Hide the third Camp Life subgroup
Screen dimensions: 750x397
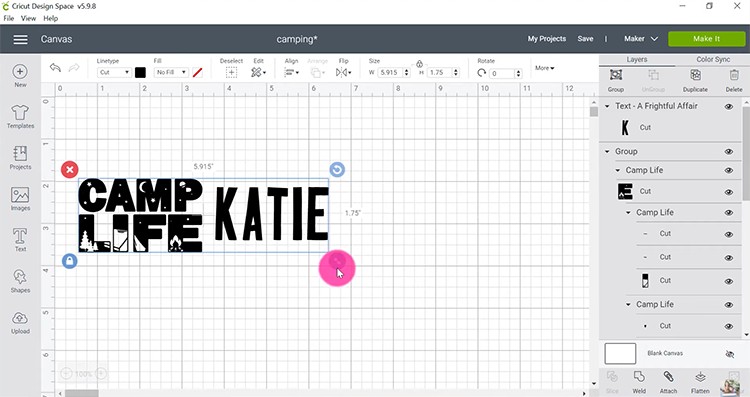(729, 305)
